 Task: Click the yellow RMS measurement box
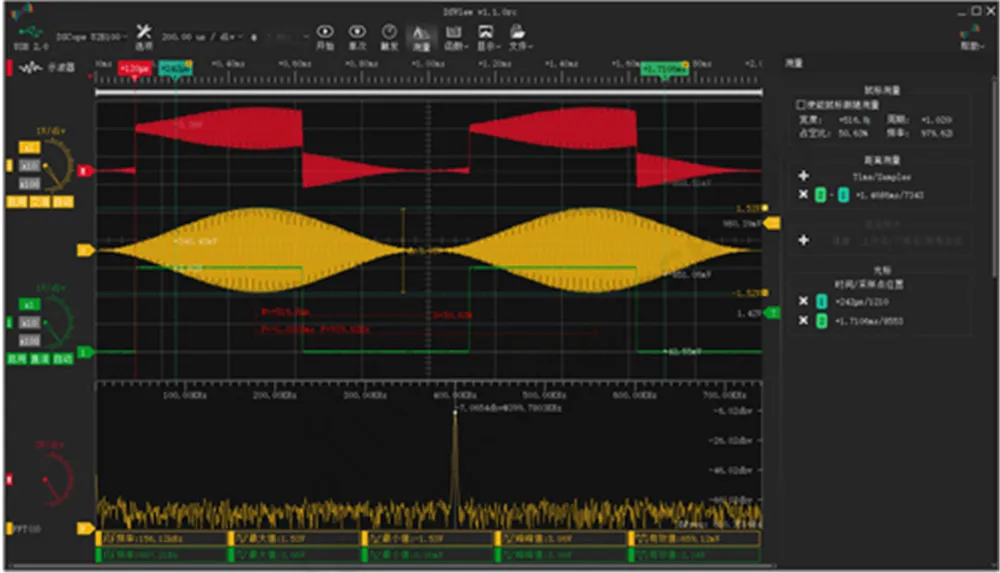pos(695,539)
